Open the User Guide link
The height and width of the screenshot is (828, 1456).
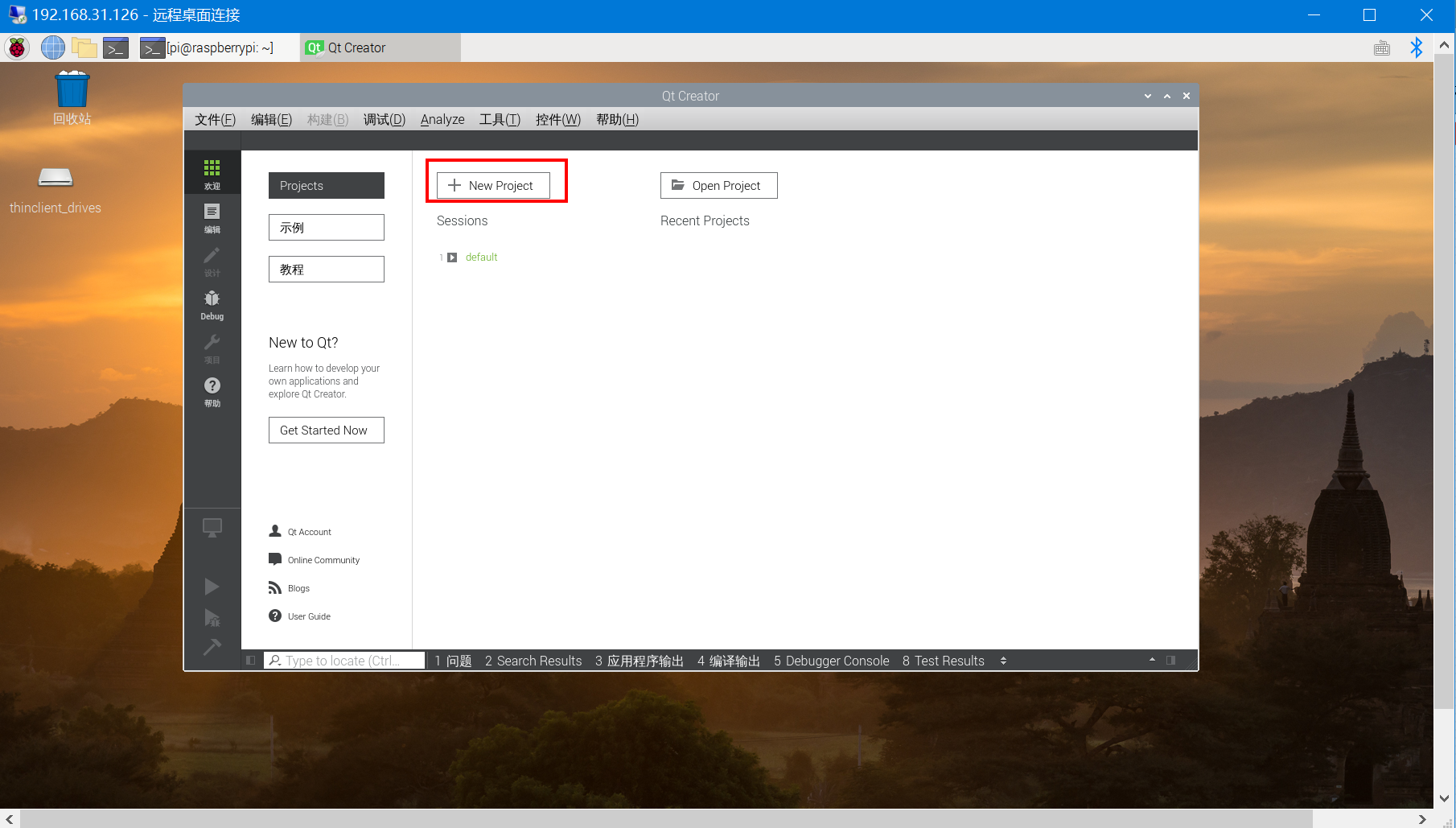(x=309, y=616)
